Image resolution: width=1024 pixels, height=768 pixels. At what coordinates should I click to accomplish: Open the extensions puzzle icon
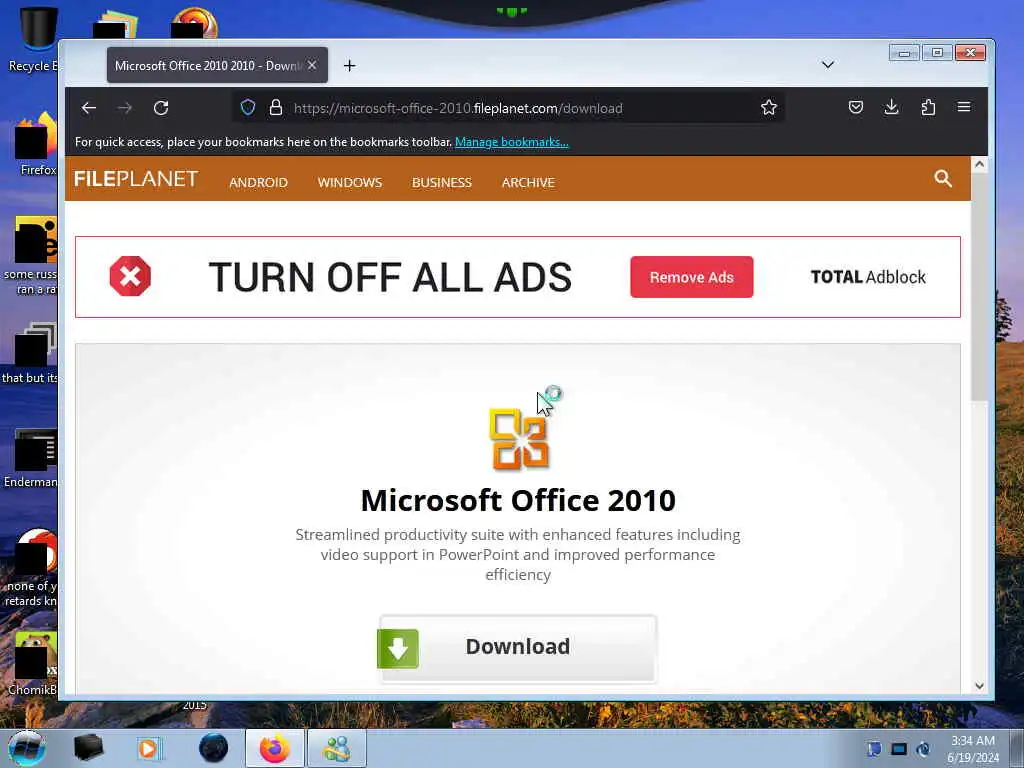(928, 107)
